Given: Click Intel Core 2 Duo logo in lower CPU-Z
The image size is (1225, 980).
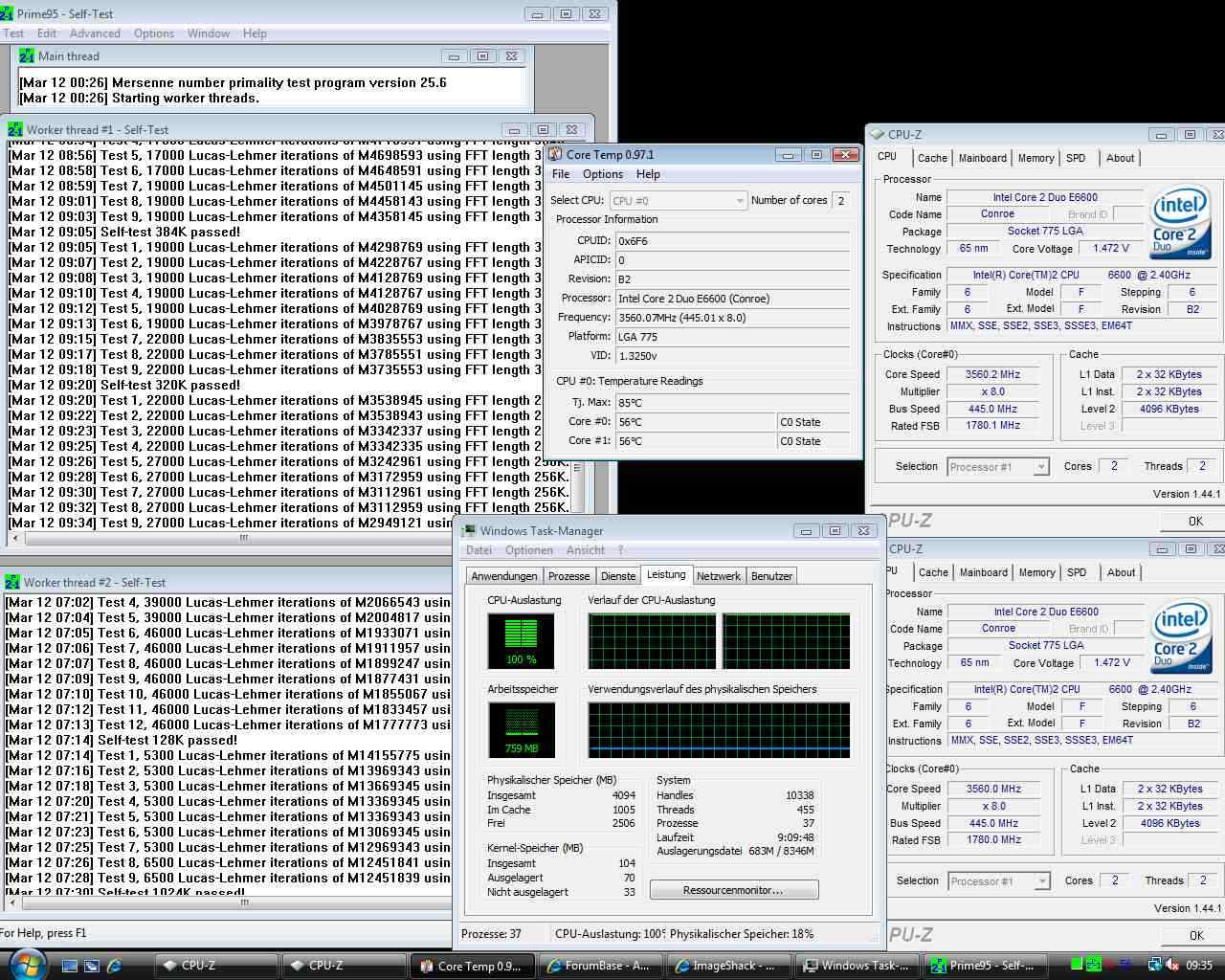Looking at the screenshot, I should click(x=1181, y=638).
